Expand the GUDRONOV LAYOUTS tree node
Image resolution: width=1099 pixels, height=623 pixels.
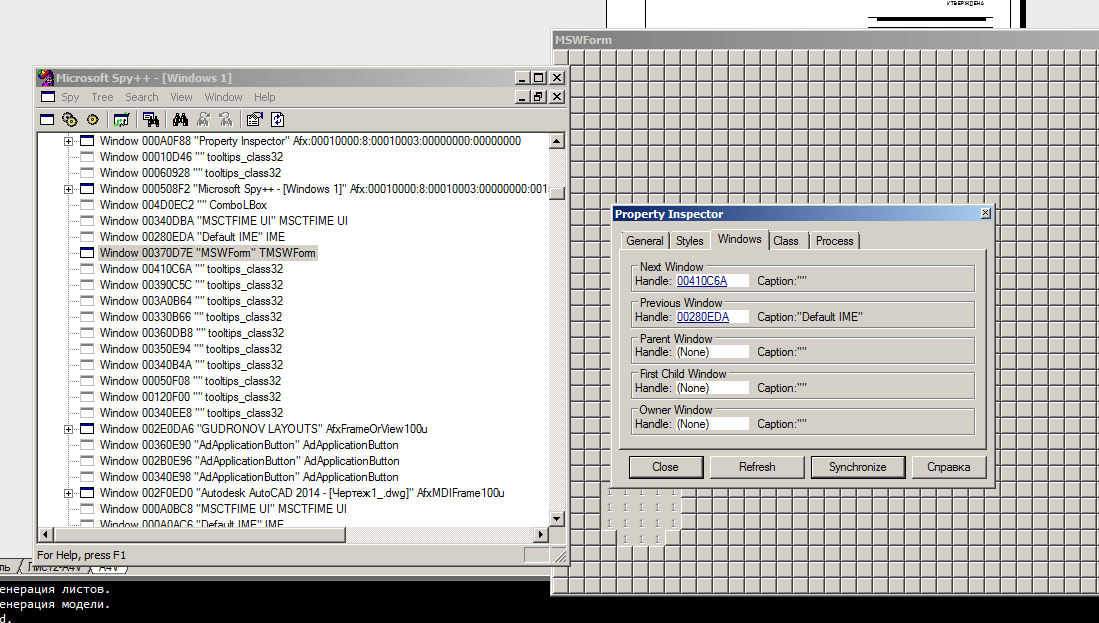69,429
